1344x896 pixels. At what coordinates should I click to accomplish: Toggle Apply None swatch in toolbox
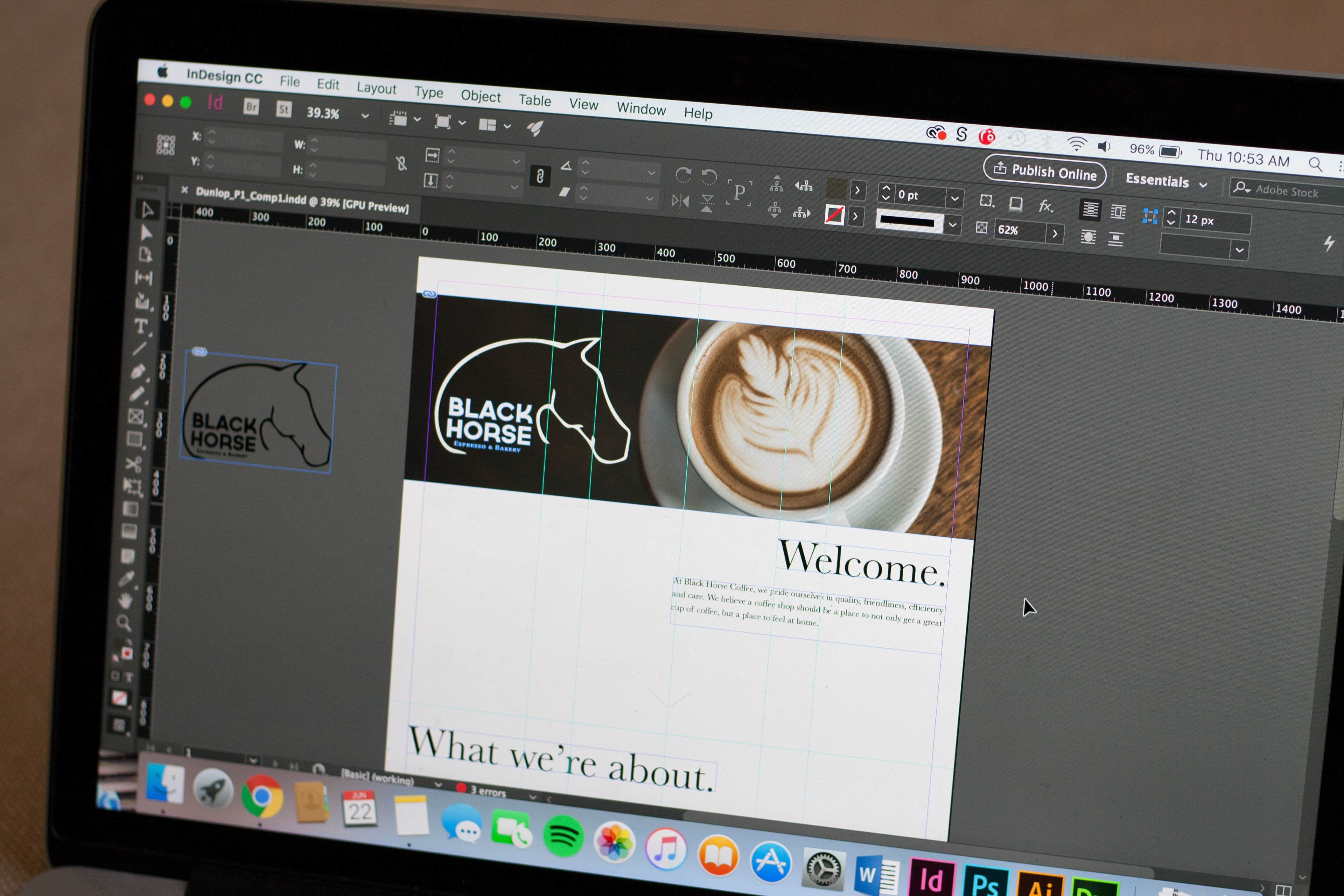coord(119,698)
